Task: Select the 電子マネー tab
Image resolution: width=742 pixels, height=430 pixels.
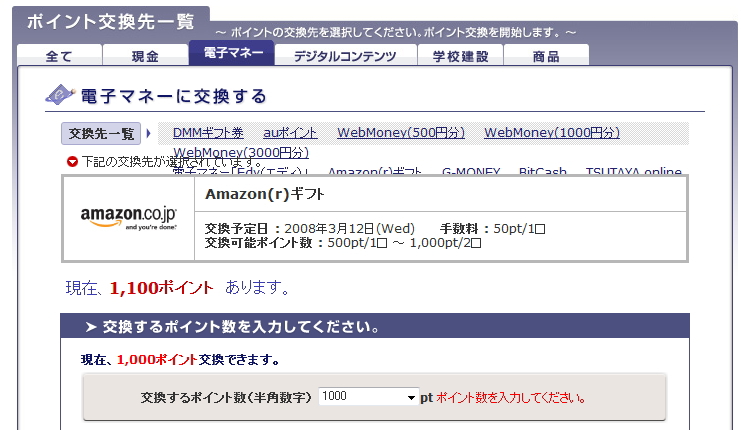Action: coord(232,53)
